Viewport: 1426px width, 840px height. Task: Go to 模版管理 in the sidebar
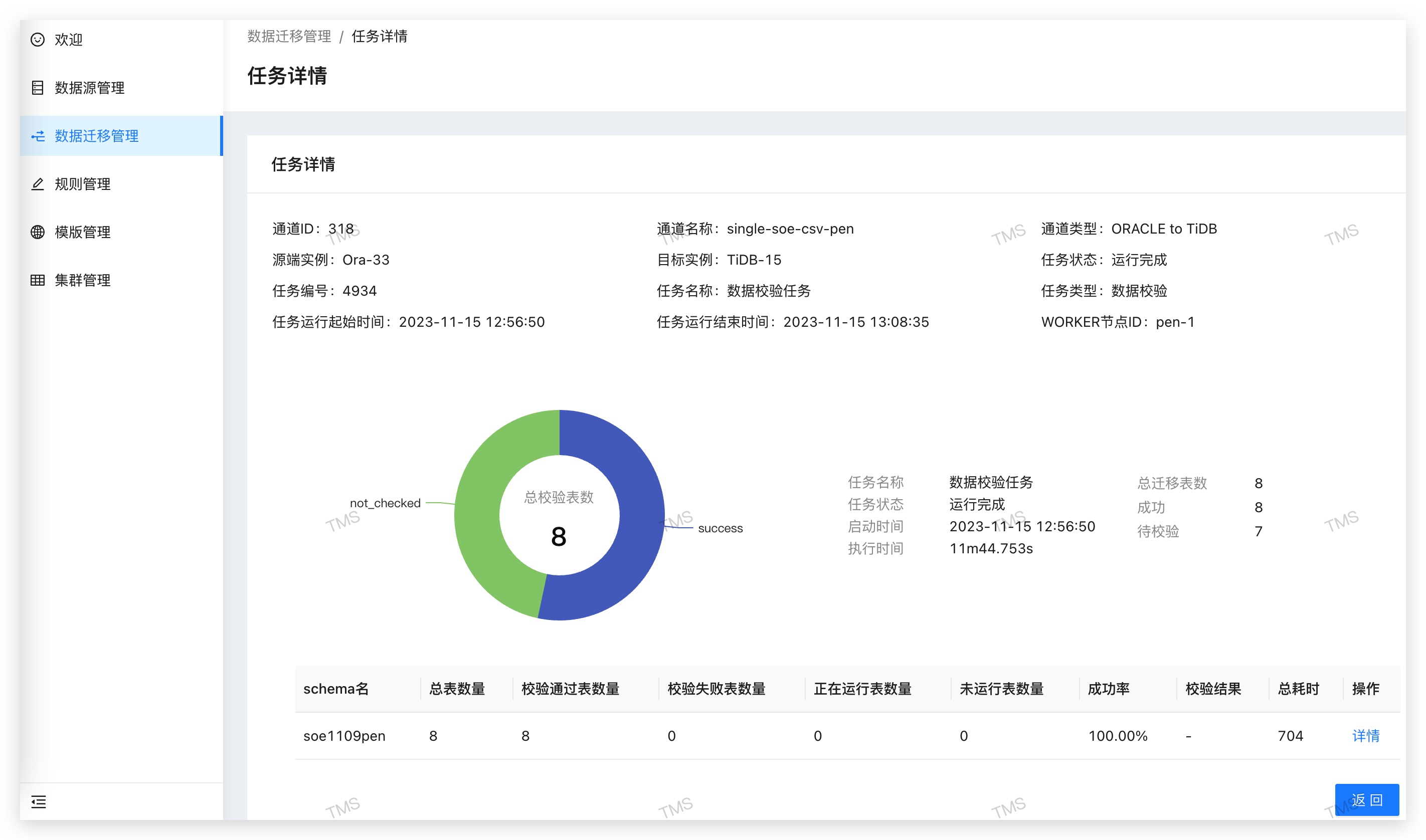(83, 232)
